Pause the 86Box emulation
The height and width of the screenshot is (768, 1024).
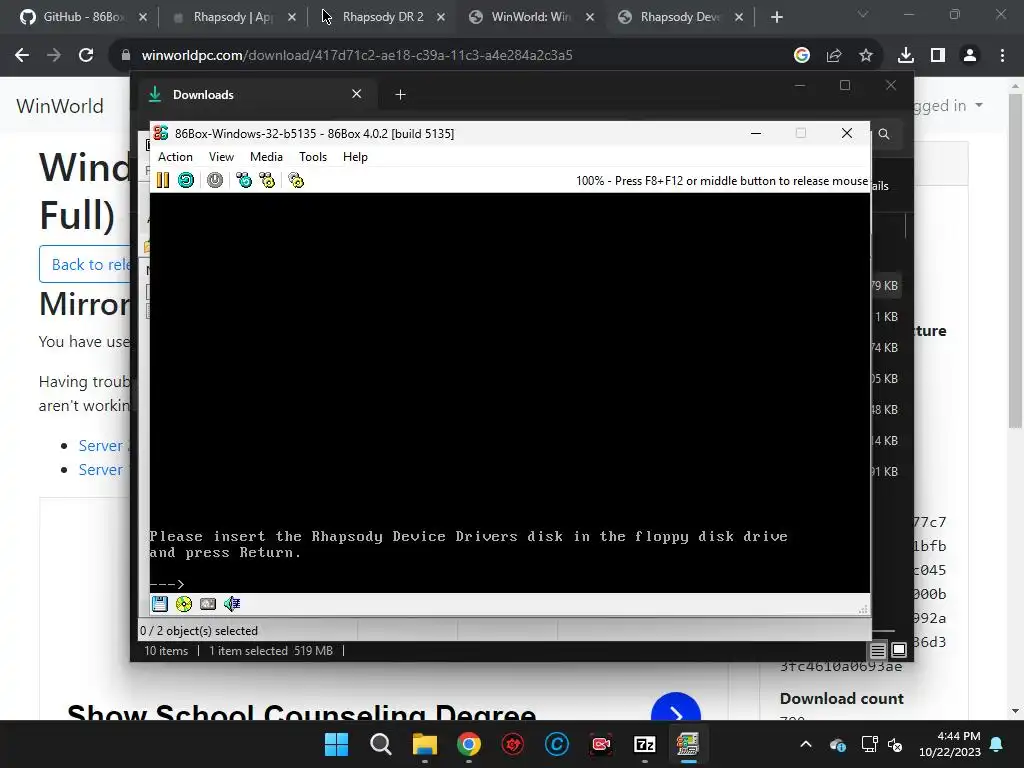[x=163, y=180]
